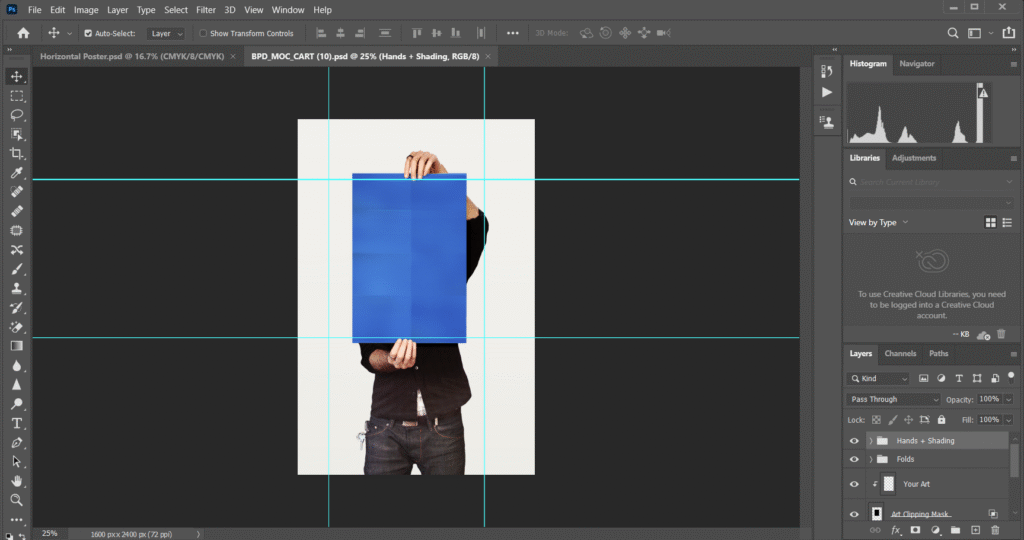Pick the Eyedropper tool
Screen dimensions: 1024x540
pos(17,173)
